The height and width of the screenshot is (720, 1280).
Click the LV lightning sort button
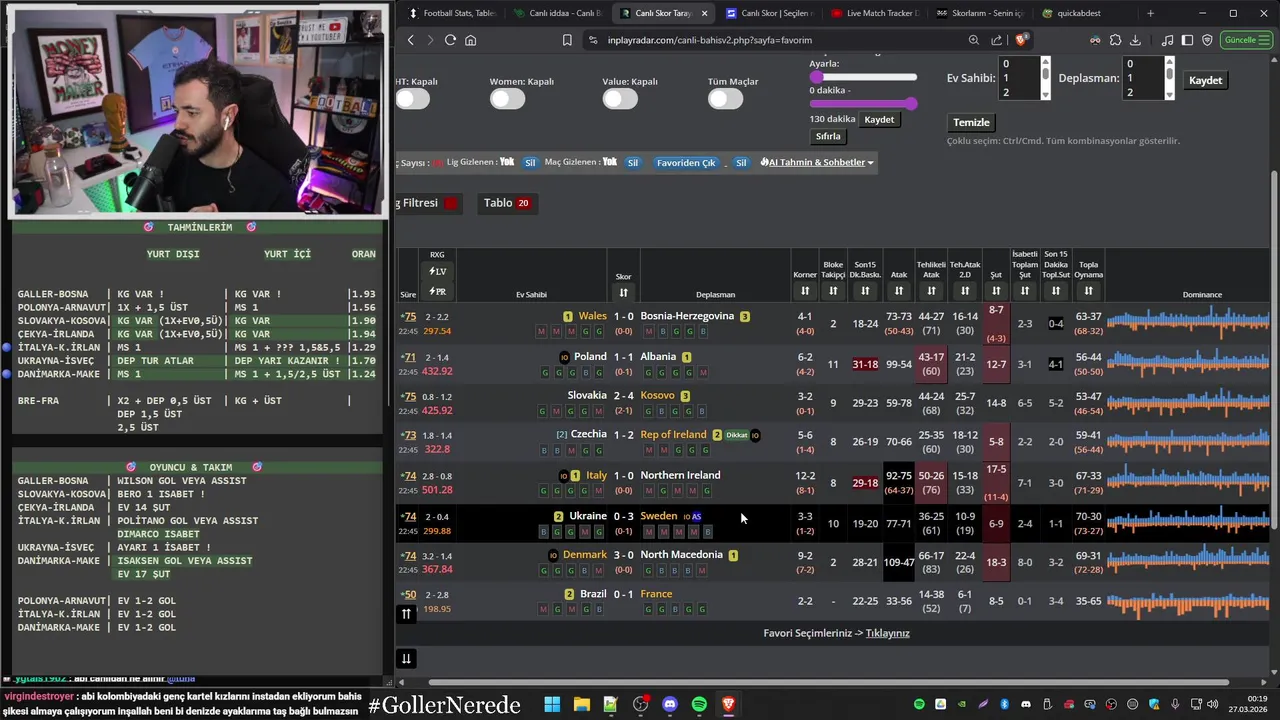pos(437,271)
